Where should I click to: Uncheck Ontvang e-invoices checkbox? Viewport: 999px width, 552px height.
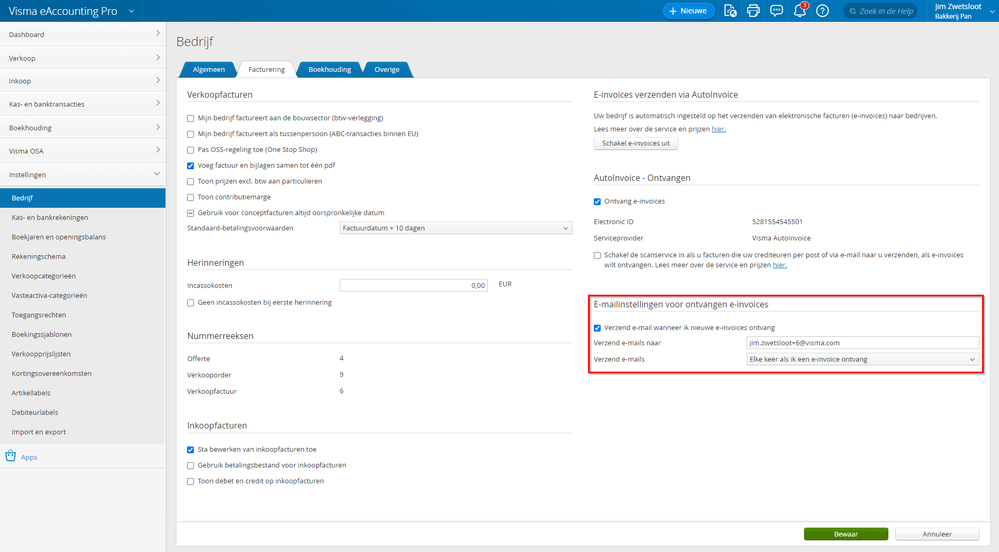coord(597,201)
